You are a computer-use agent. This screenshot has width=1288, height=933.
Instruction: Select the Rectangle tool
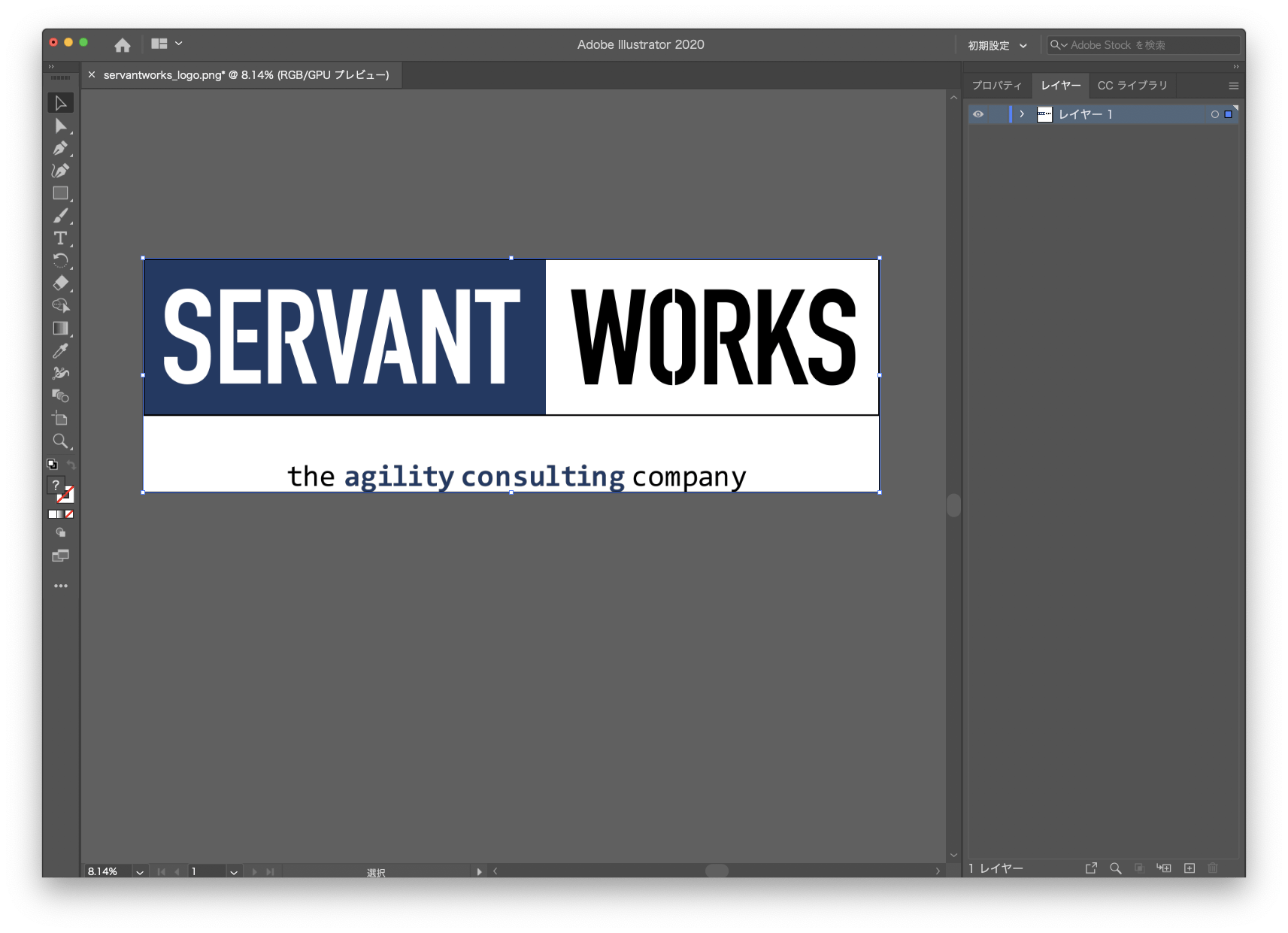pos(61,193)
